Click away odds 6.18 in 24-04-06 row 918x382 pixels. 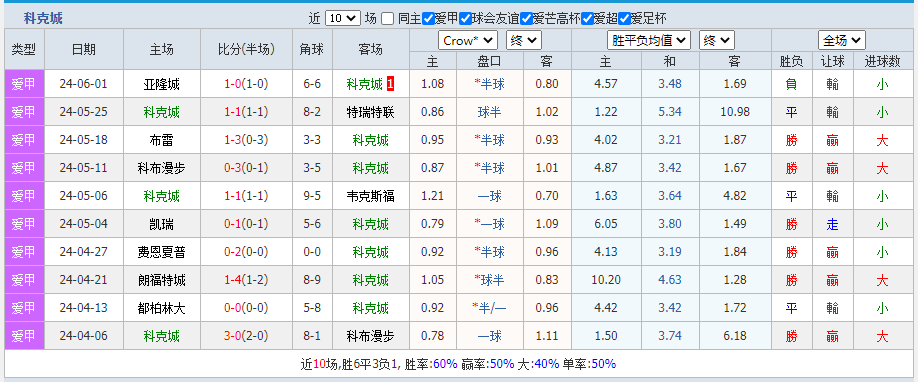[x=735, y=336]
